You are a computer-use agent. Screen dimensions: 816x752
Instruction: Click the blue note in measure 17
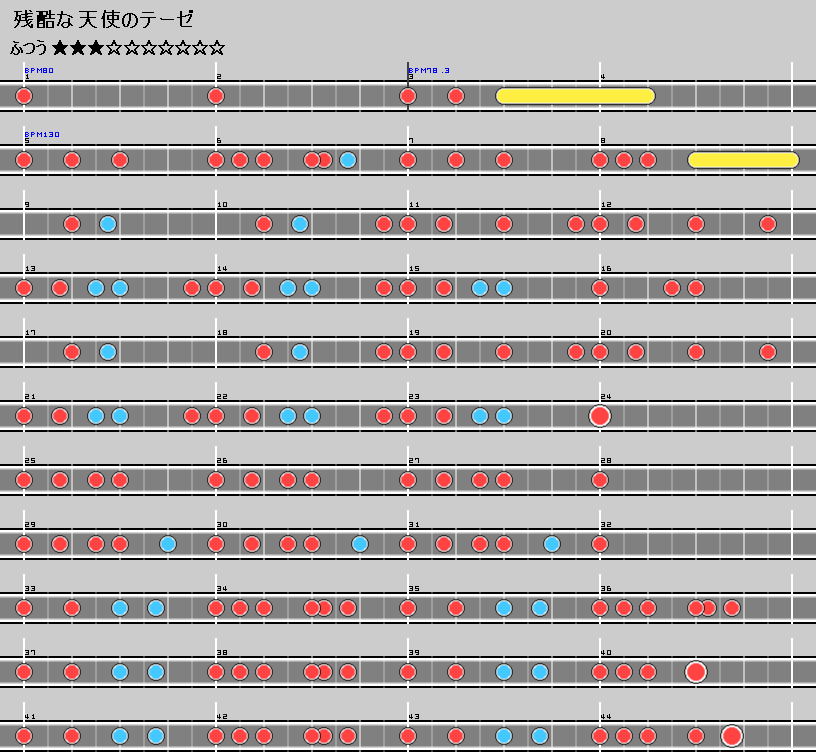(108, 352)
